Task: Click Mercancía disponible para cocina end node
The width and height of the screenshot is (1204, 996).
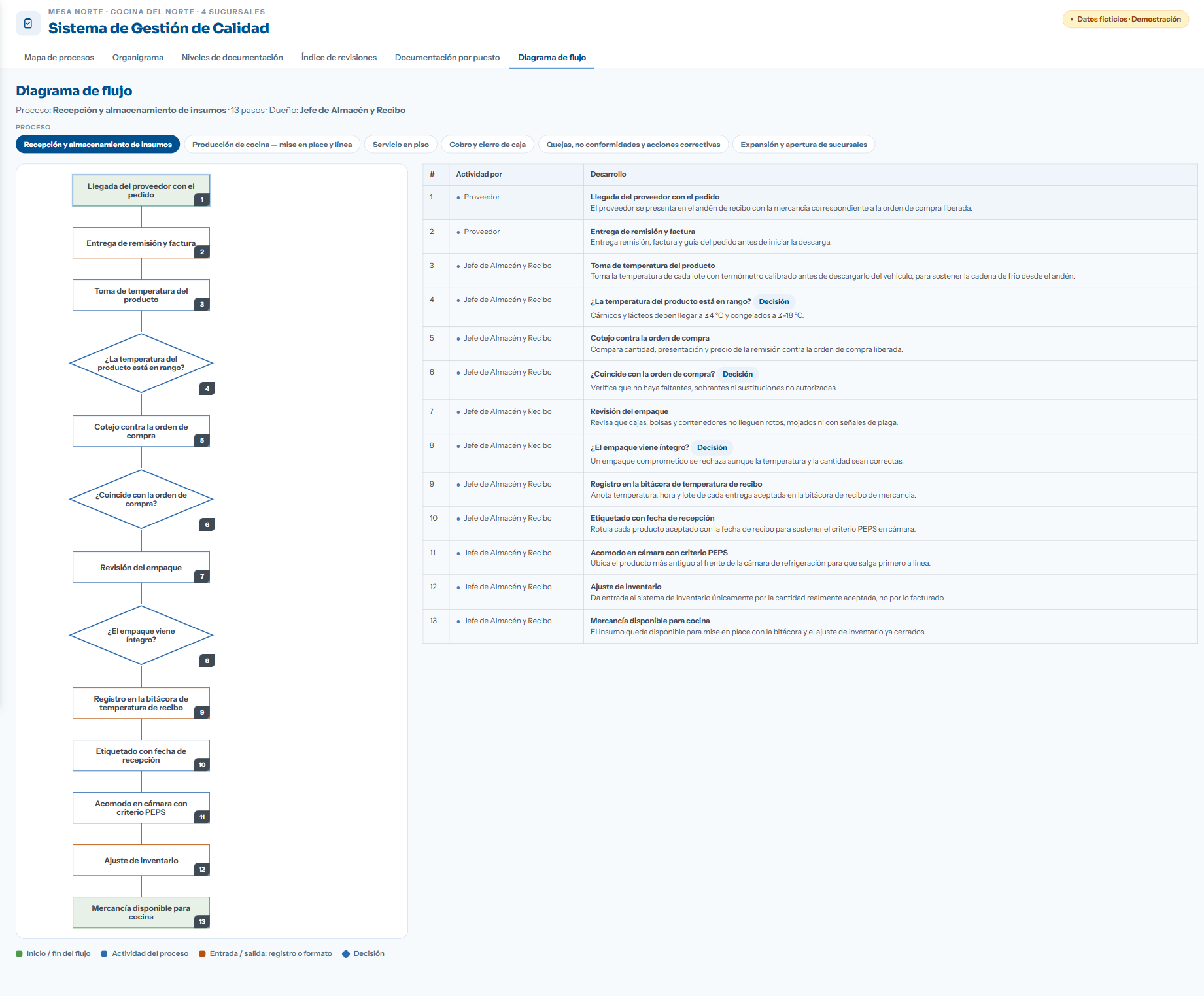Action: point(141,912)
